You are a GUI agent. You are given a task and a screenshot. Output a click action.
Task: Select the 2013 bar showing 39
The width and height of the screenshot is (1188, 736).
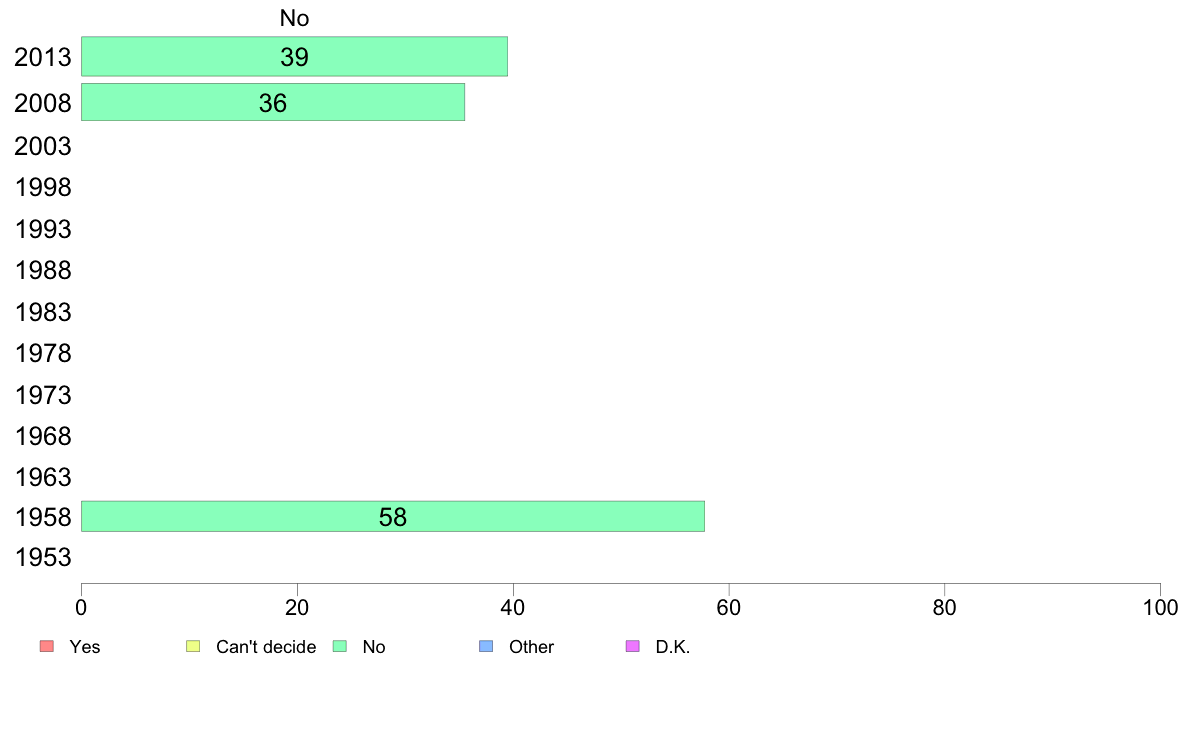(294, 57)
